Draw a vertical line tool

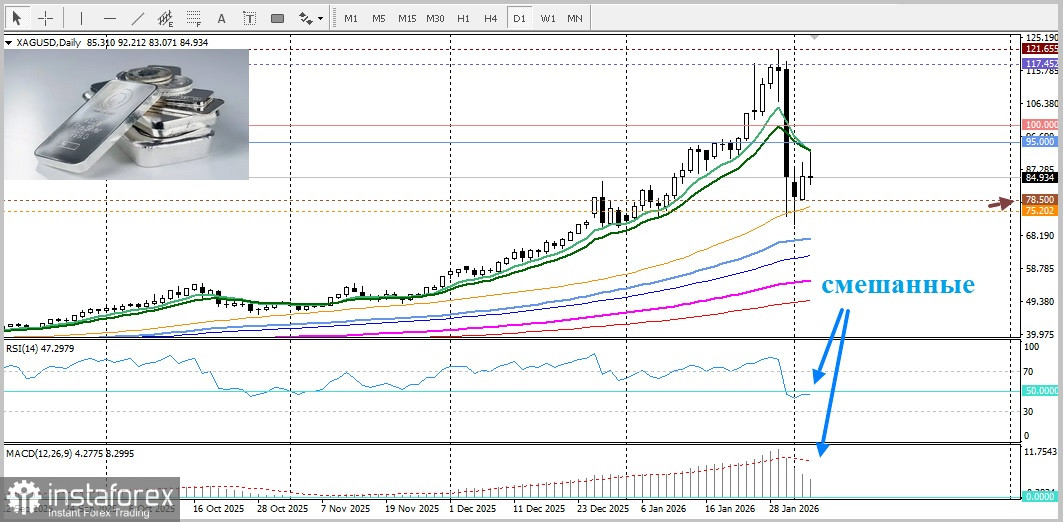point(81,18)
